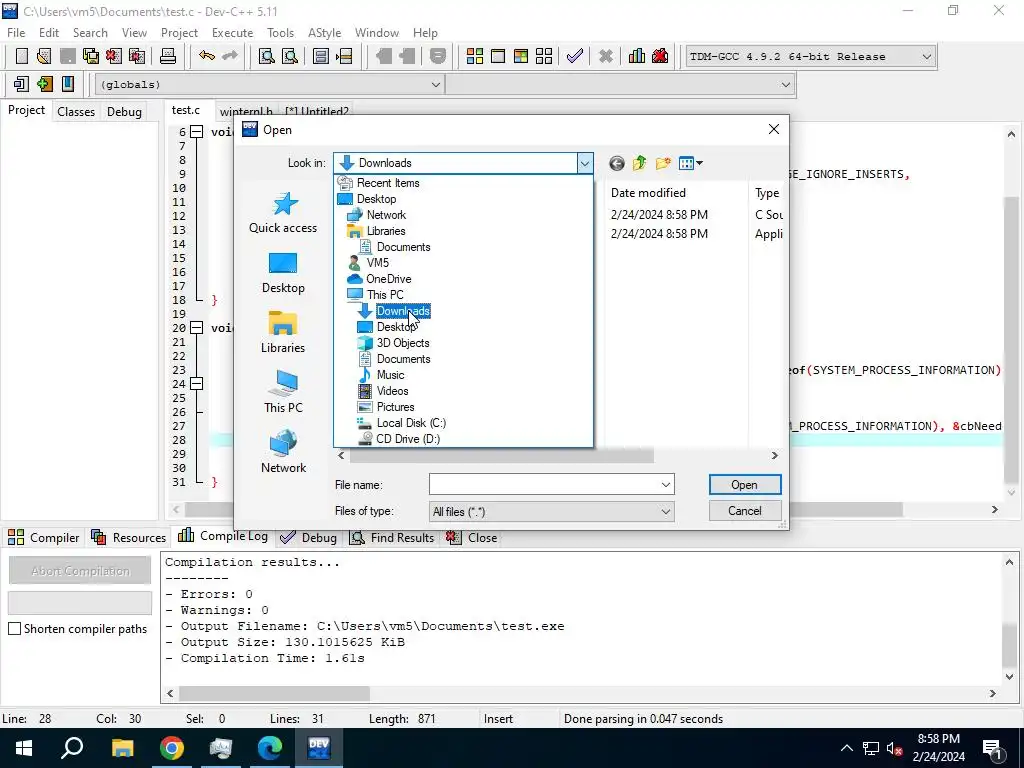The height and width of the screenshot is (768, 1024).
Task: Click the Cancel button in the dialog
Action: 744,511
